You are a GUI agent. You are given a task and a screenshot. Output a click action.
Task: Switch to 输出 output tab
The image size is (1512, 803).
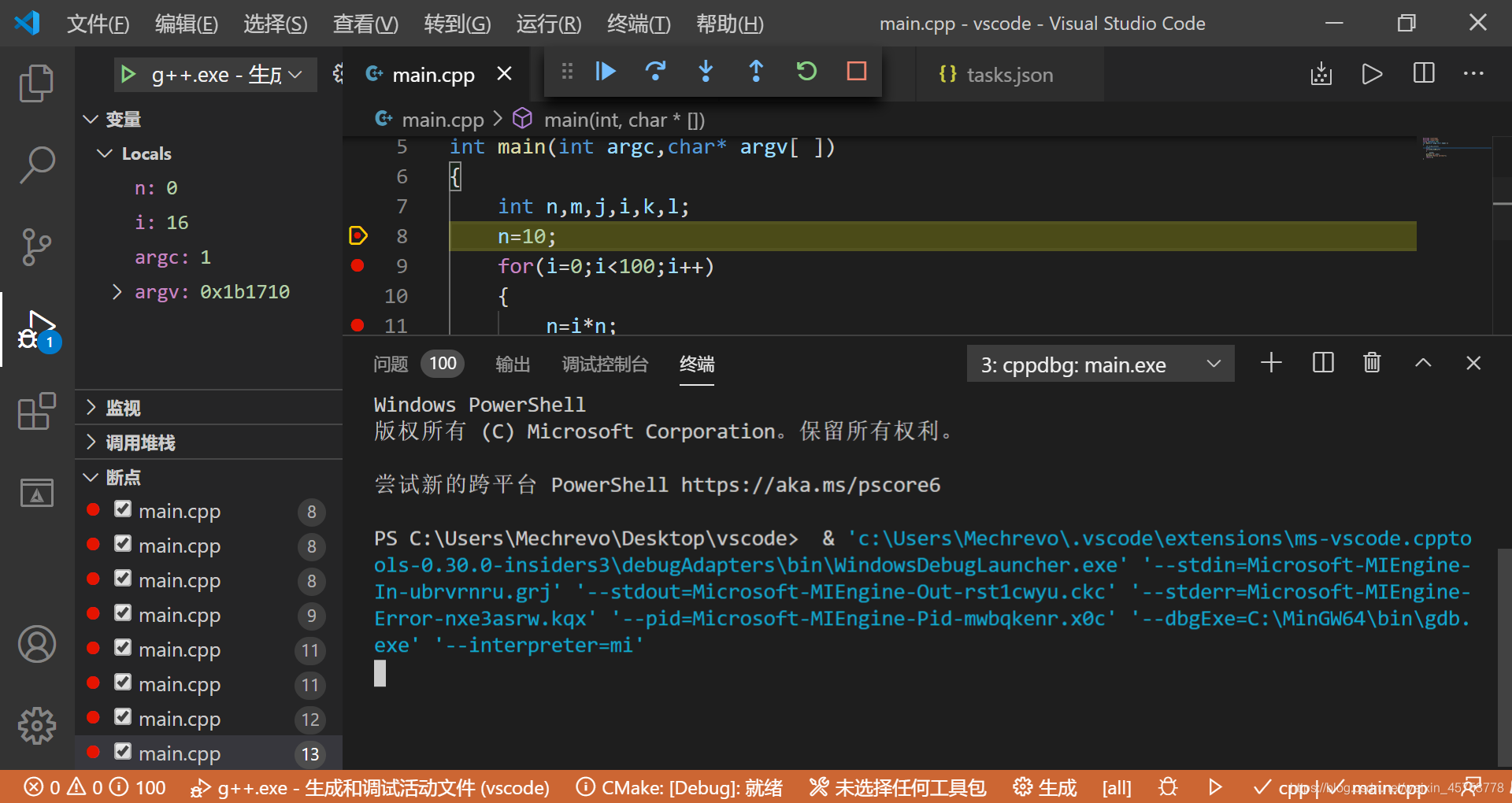(x=513, y=364)
